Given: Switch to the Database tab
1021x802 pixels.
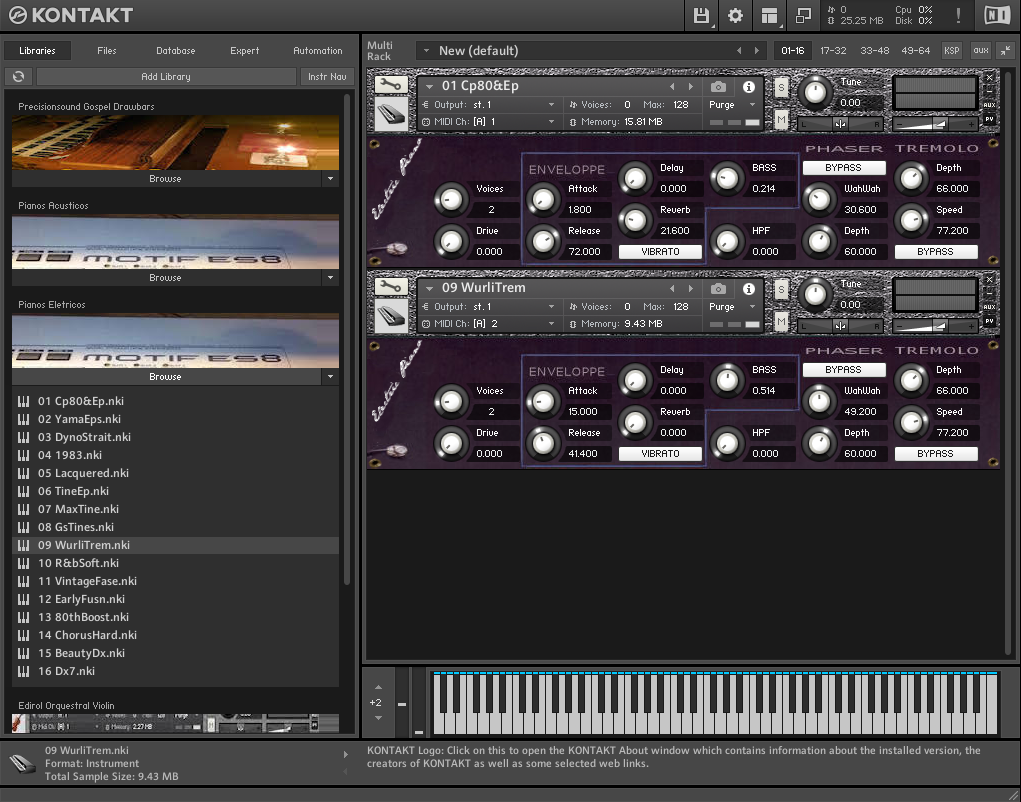Looking at the screenshot, I should pyautogui.click(x=176, y=51).
